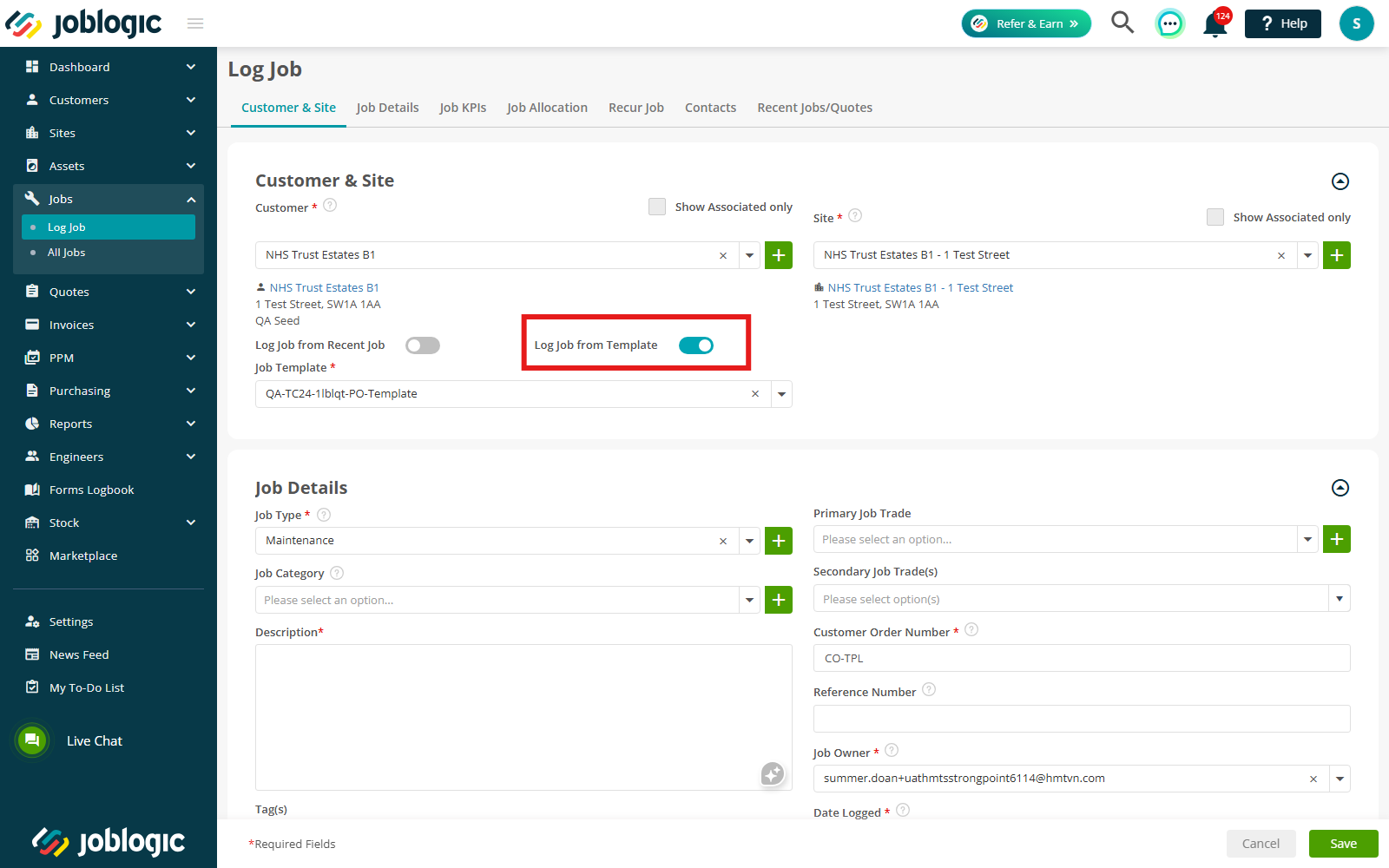Switch to the Job KPIs tab
The height and width of the screenshot is (868, 1389).
pos(463,108)
